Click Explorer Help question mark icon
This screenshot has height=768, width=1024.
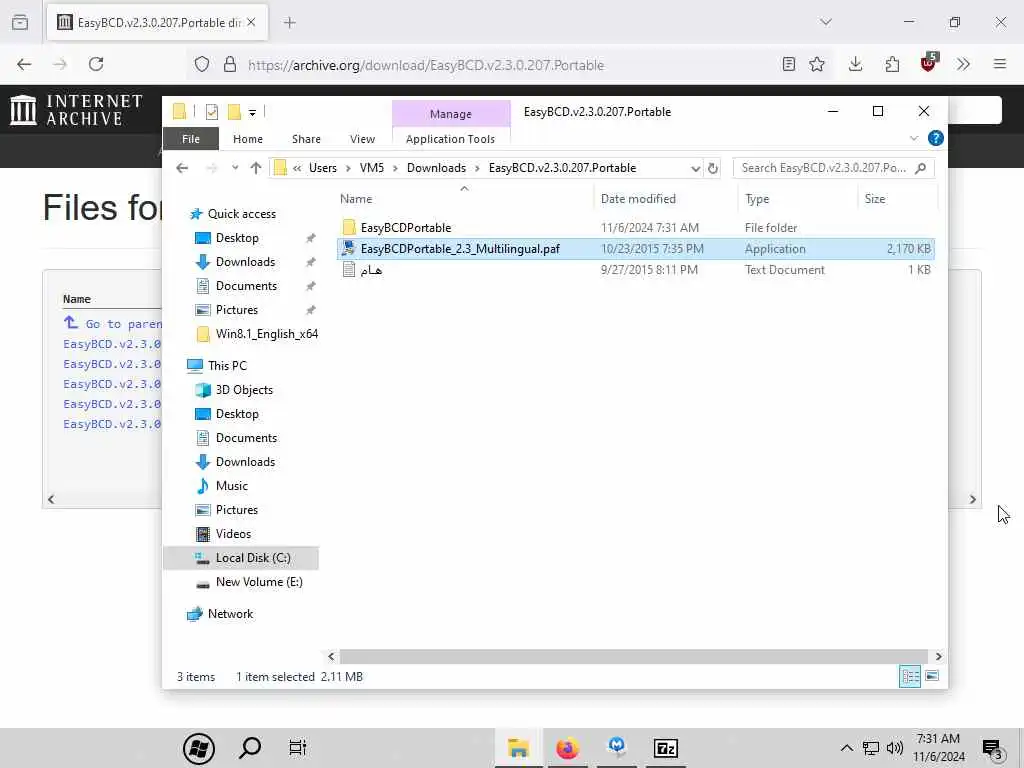(x=935, y=138)
